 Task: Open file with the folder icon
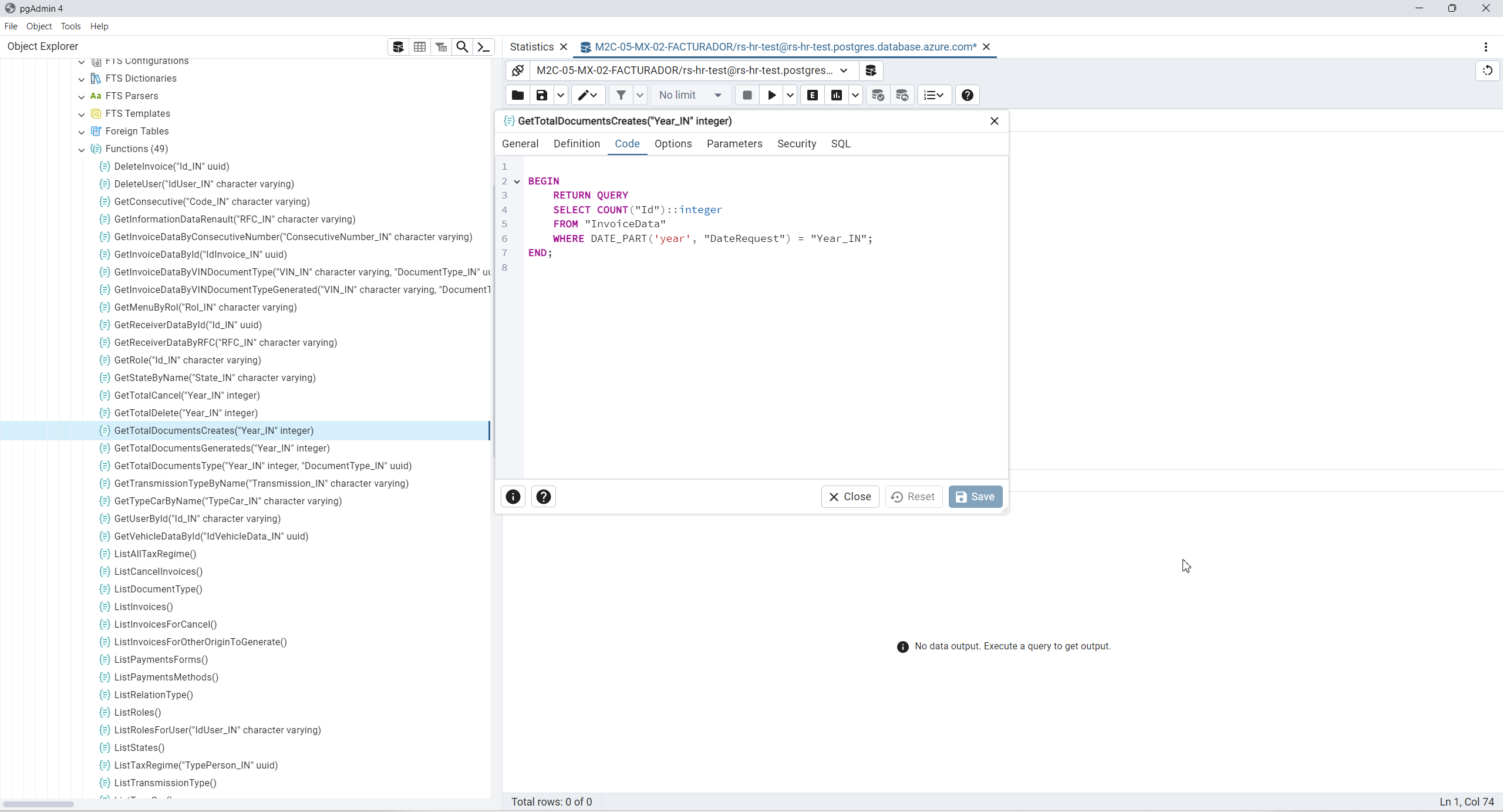point(517,95)
